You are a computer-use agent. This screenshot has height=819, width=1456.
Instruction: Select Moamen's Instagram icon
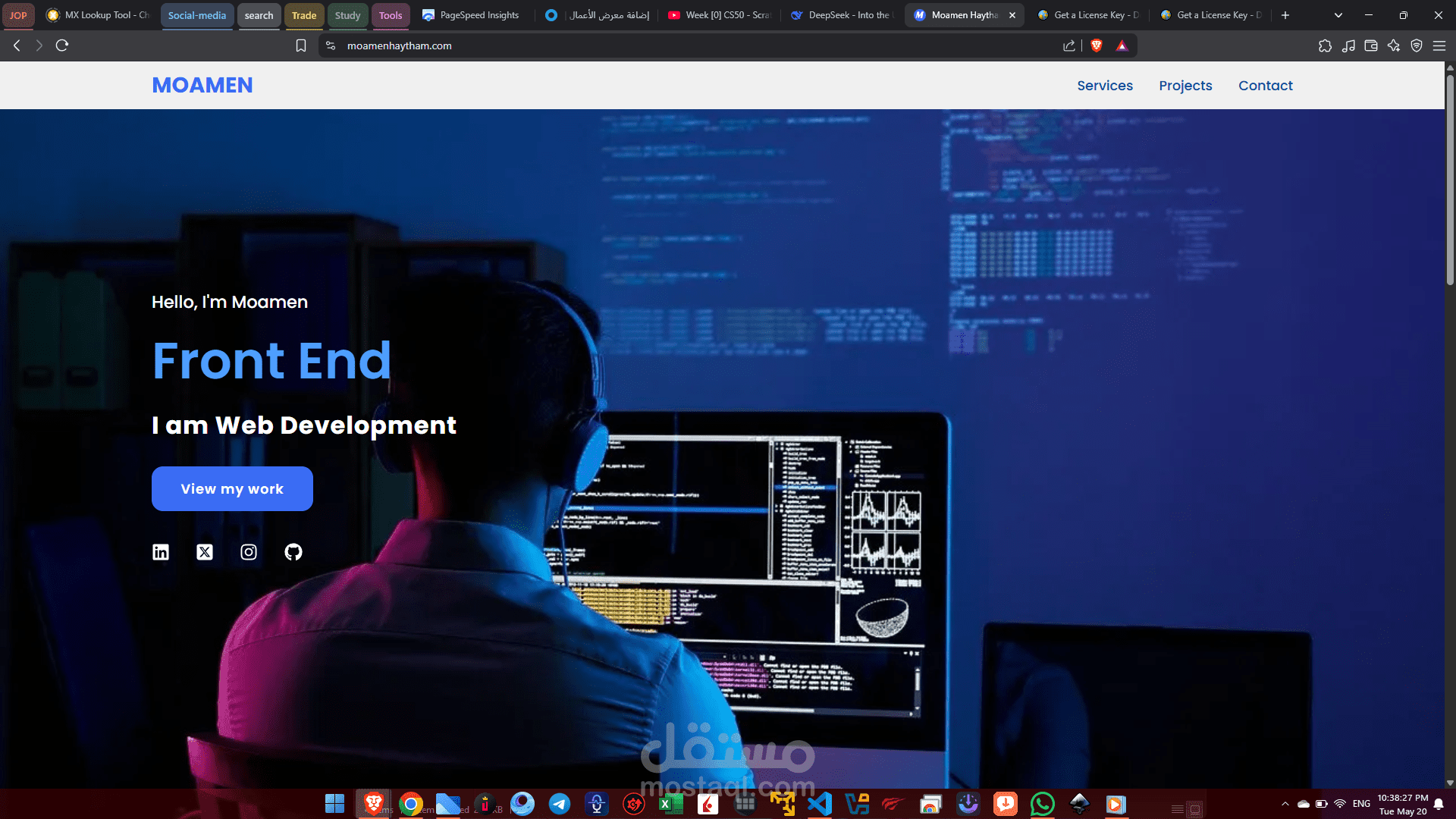tap(249, 552)
